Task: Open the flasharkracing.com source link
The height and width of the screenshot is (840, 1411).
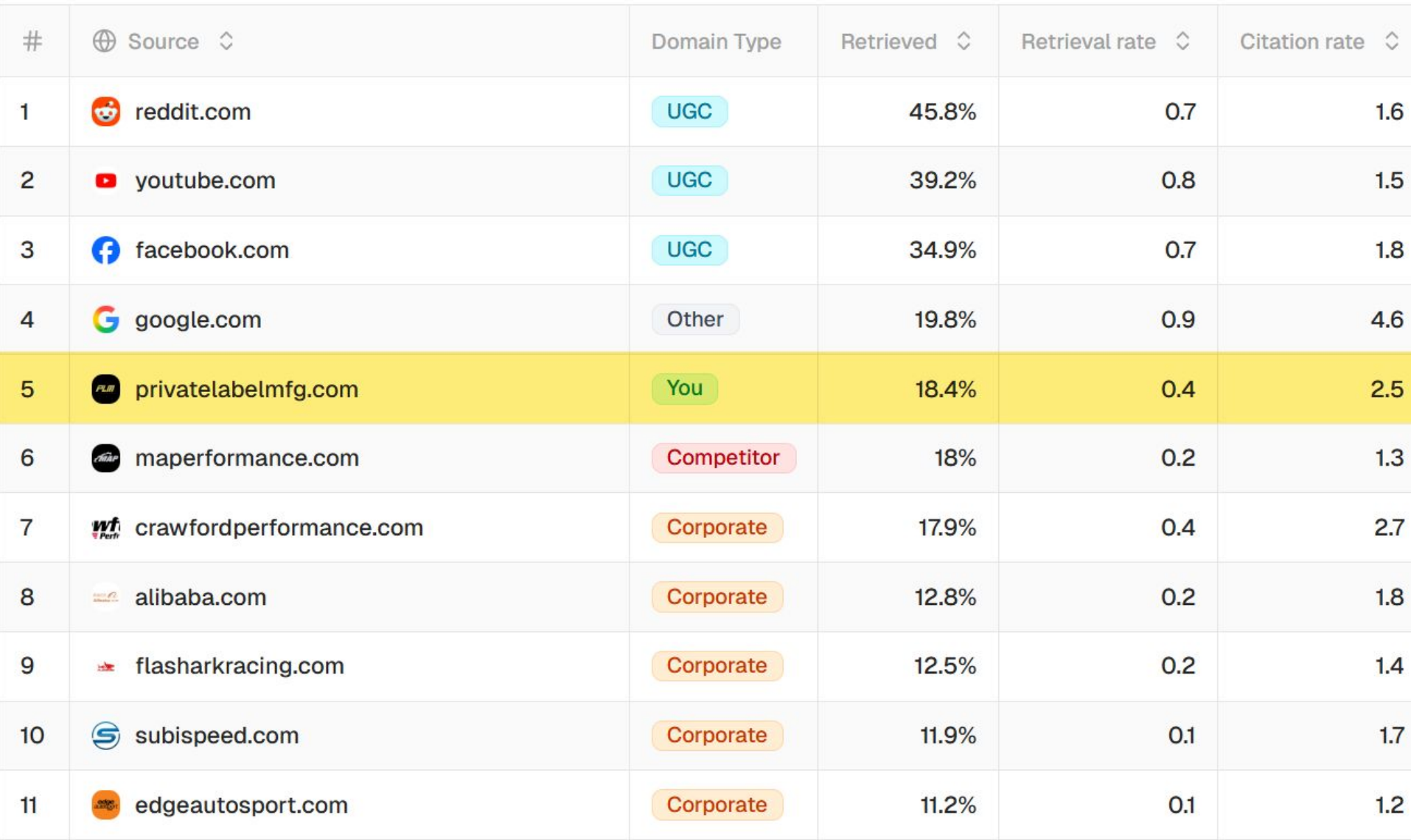Action: coord(239,666)
